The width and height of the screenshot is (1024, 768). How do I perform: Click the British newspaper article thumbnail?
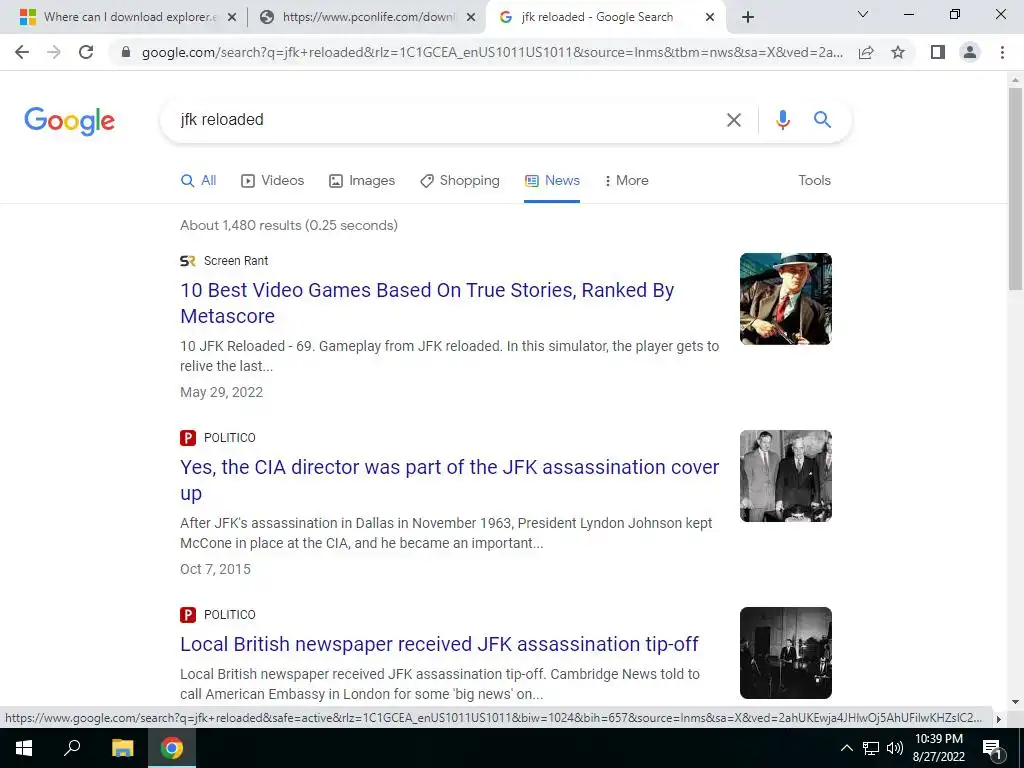pos(786,653)
